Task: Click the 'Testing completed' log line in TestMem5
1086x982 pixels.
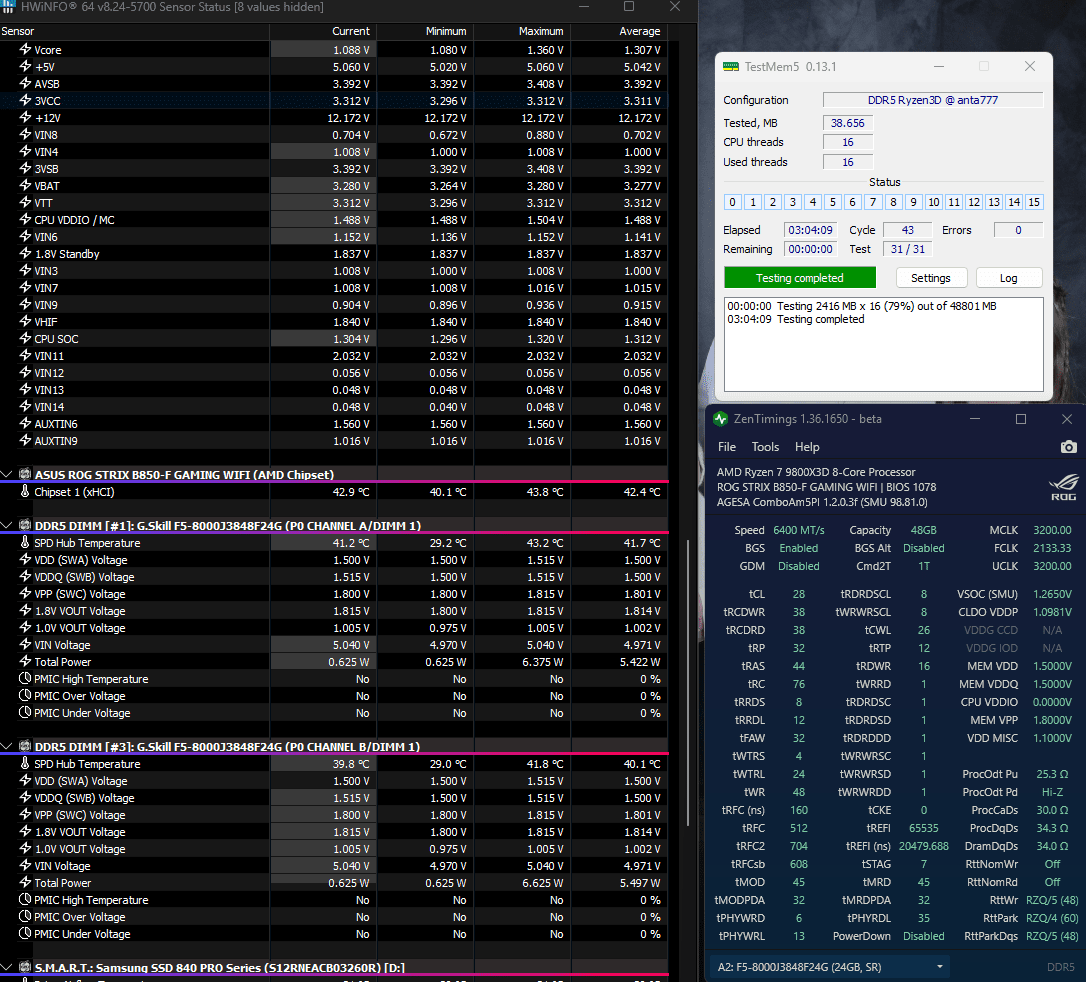Action: pos(796,319)
